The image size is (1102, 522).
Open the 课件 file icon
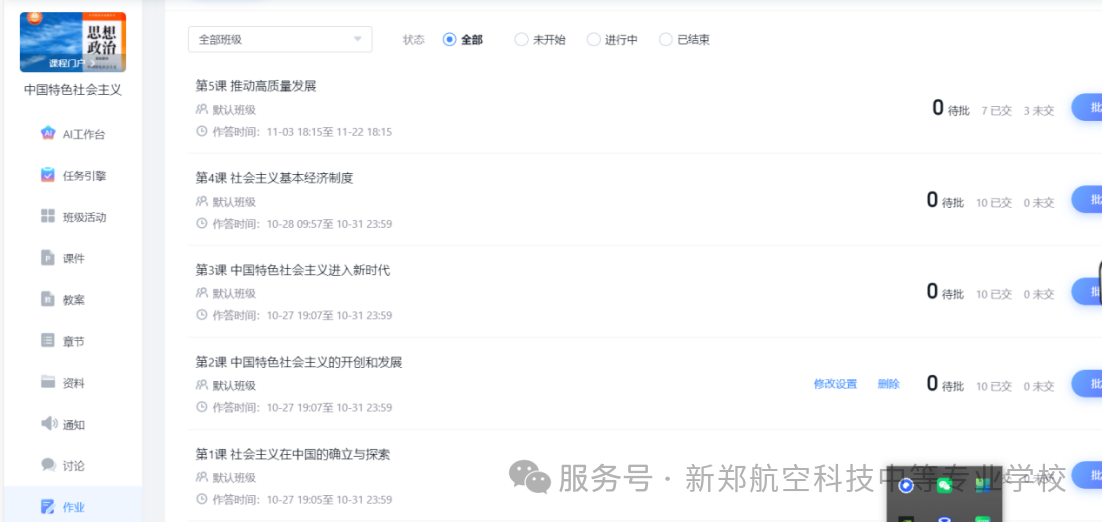tap(48, 258)
